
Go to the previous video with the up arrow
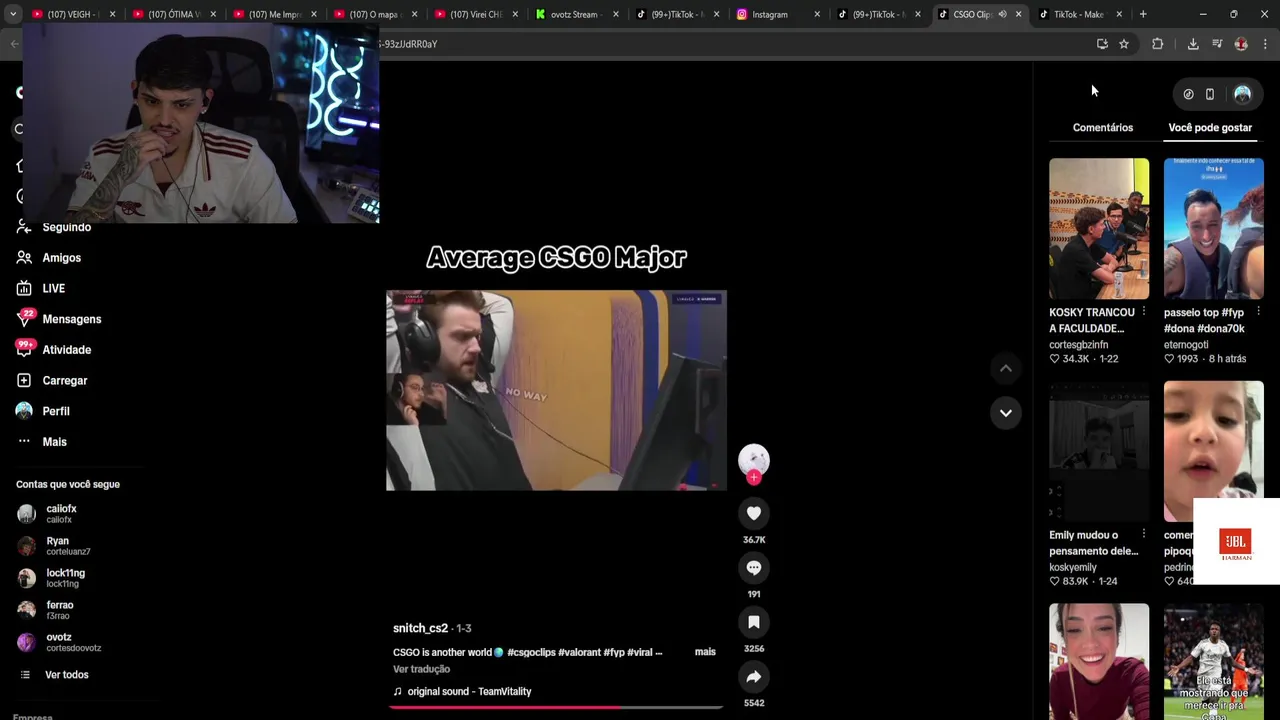tap(1006, 369)
